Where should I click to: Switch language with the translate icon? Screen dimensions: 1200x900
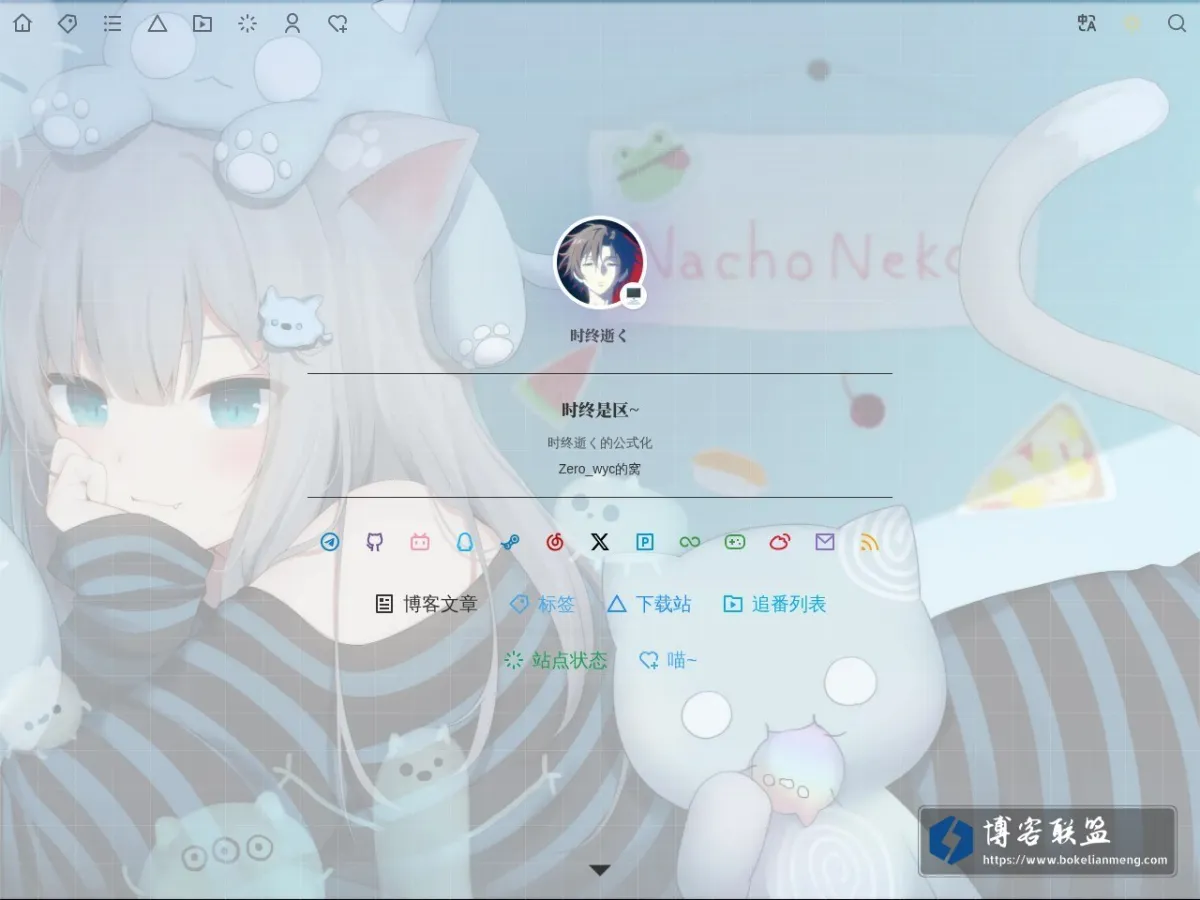1087,23
